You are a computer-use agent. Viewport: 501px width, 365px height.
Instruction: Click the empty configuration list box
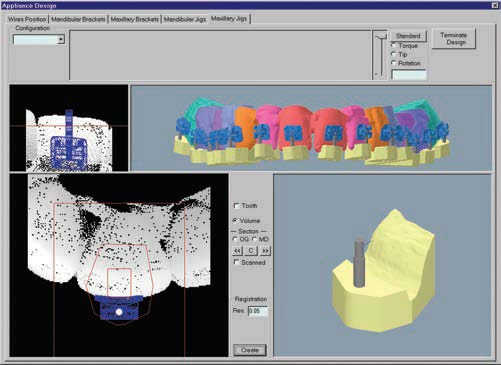tap(220, 55)
